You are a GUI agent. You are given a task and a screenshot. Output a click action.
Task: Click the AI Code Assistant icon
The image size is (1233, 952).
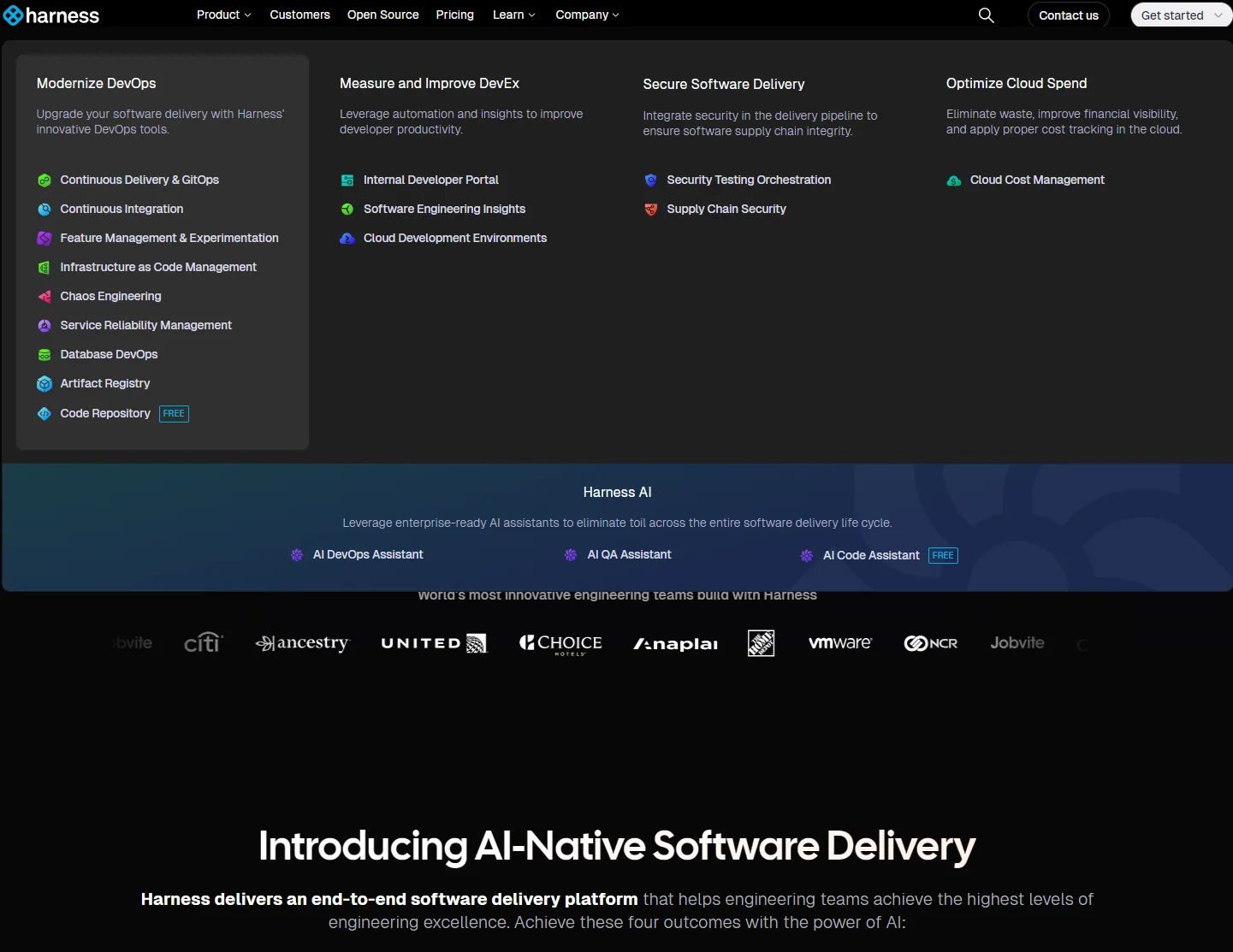tap(807, 556)
